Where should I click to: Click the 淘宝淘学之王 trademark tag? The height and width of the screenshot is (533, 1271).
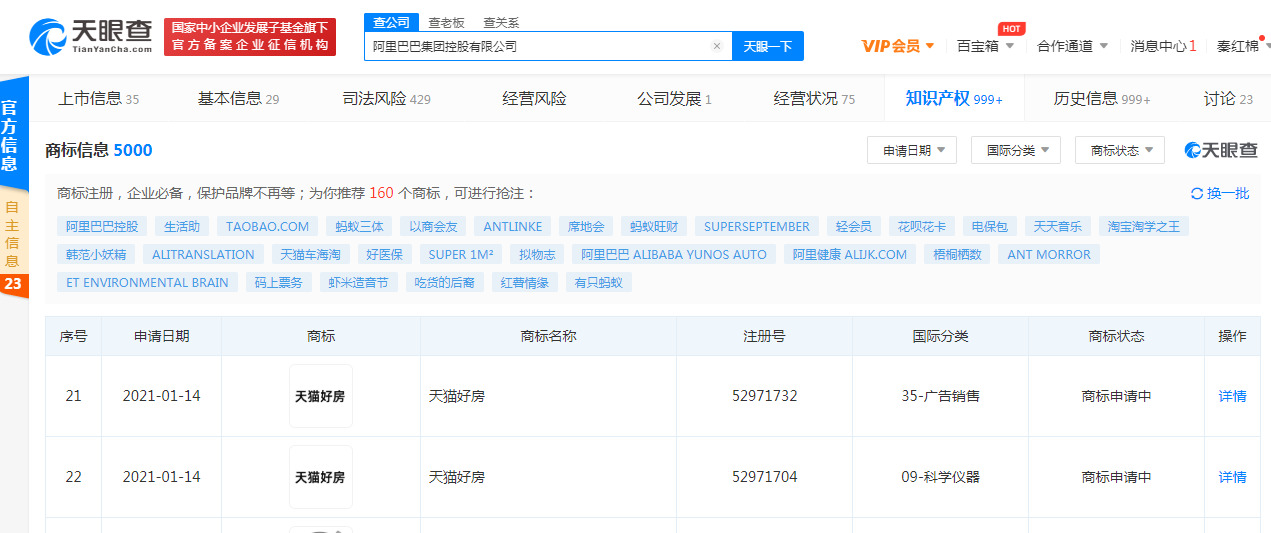(1143, 226)
